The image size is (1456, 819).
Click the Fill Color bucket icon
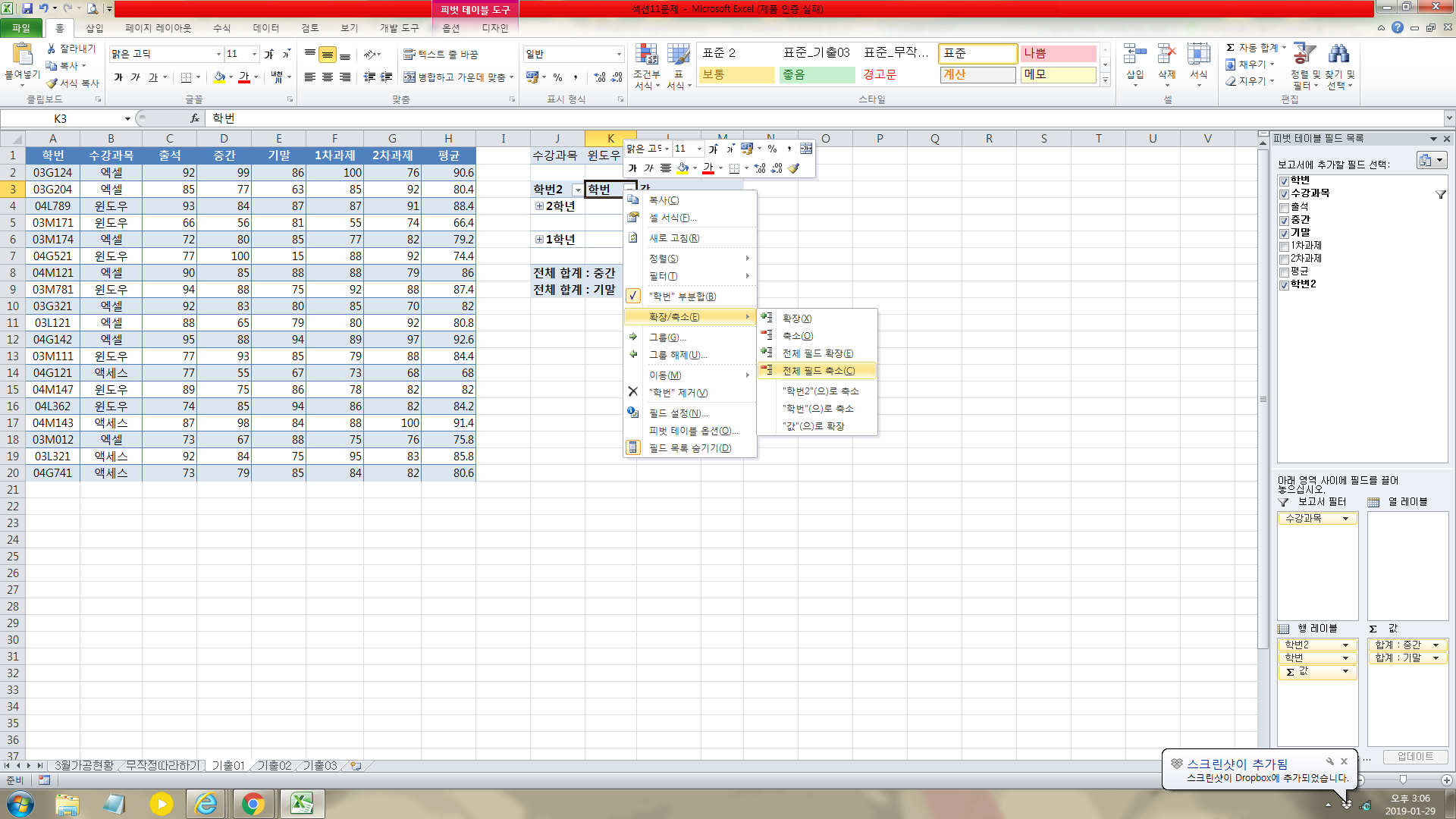coord(219,77)
